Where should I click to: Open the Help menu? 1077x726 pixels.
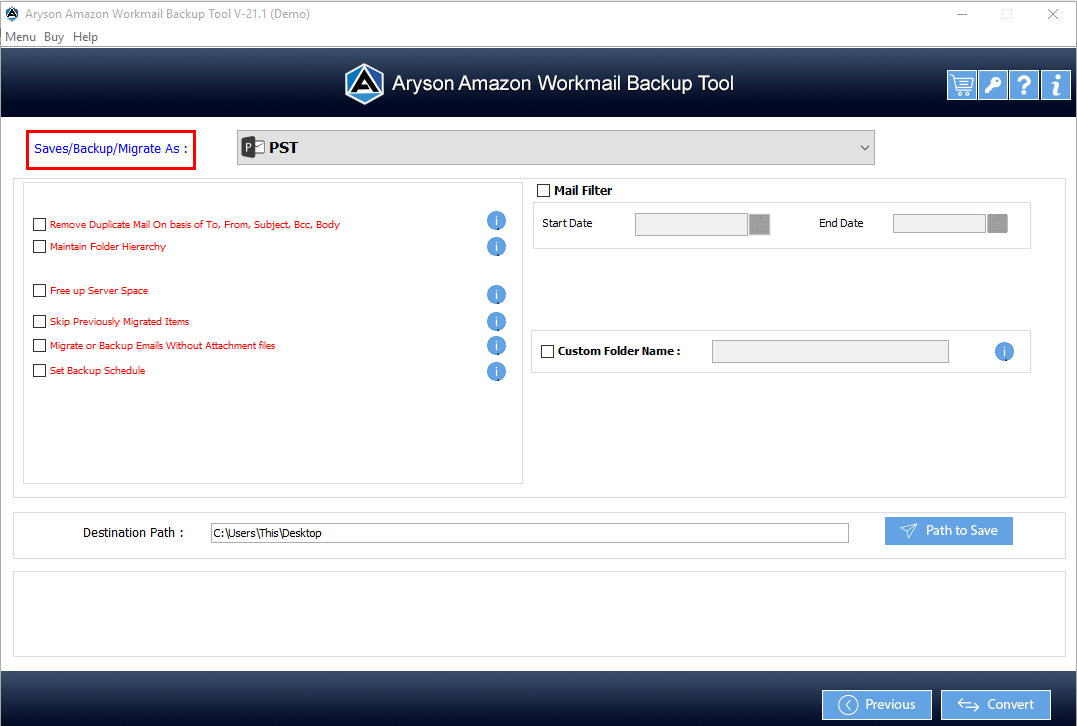pos(85,37)
